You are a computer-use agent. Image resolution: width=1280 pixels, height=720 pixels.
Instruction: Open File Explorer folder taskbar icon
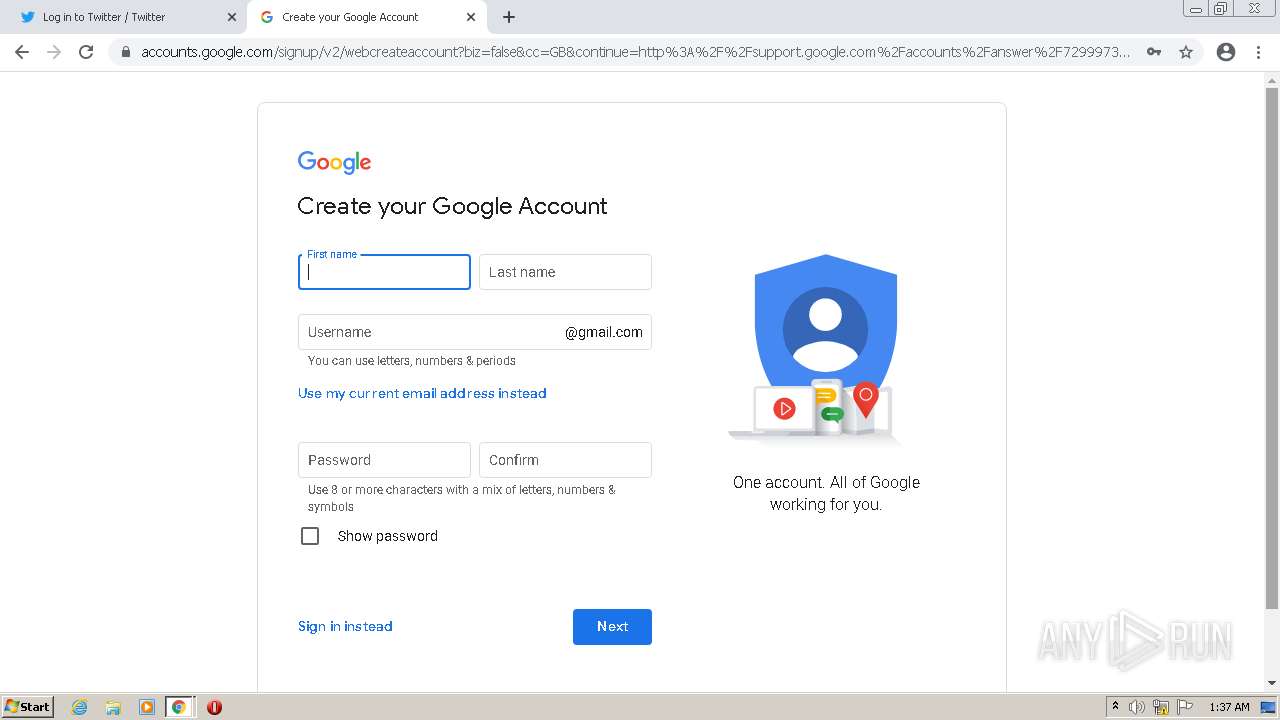pyautogui.click(x=113, y=707)
